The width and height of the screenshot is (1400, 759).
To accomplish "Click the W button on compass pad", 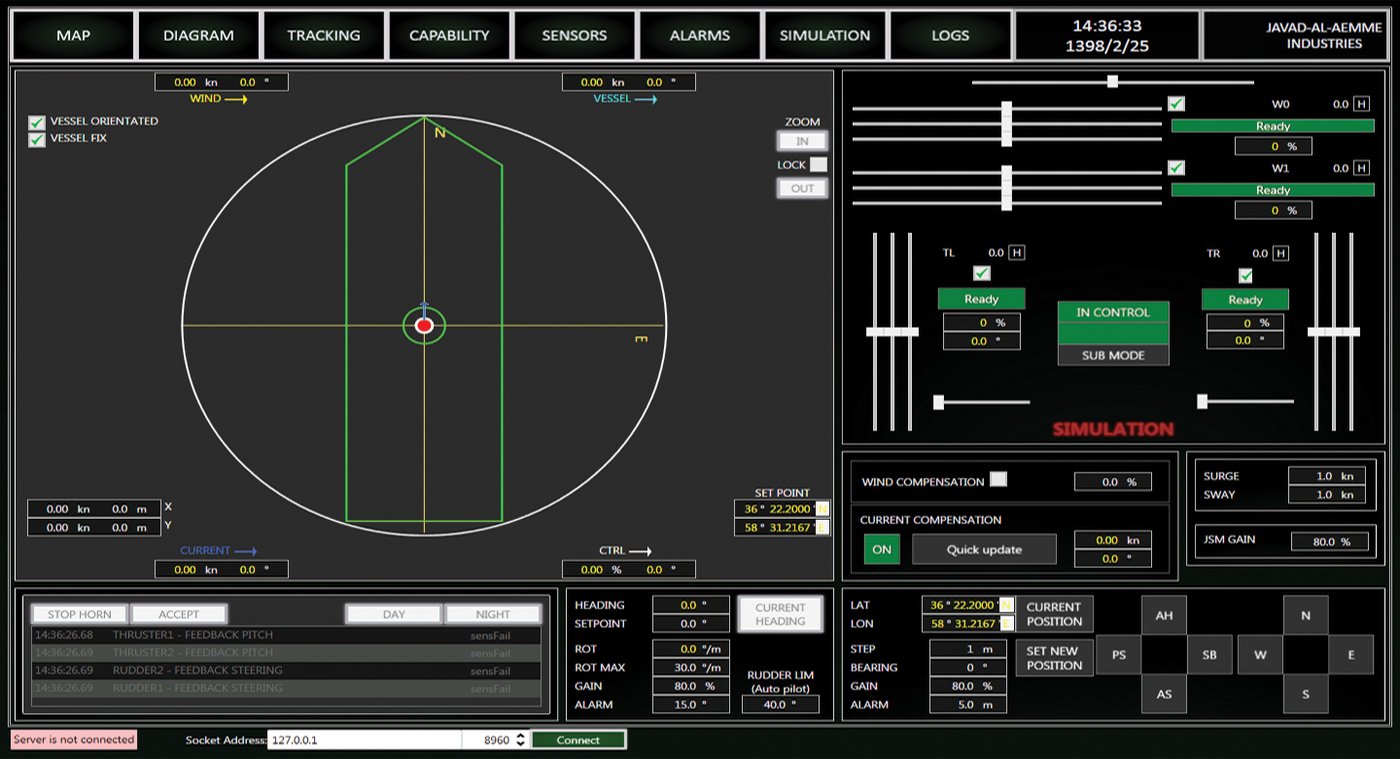I will (x=1260, y=655).
